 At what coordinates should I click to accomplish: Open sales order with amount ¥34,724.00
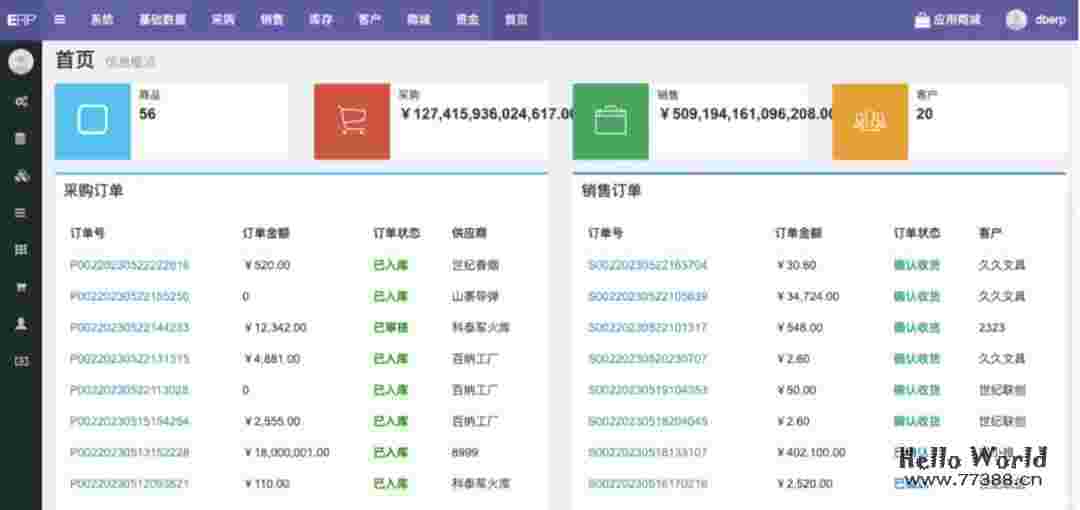647,296
